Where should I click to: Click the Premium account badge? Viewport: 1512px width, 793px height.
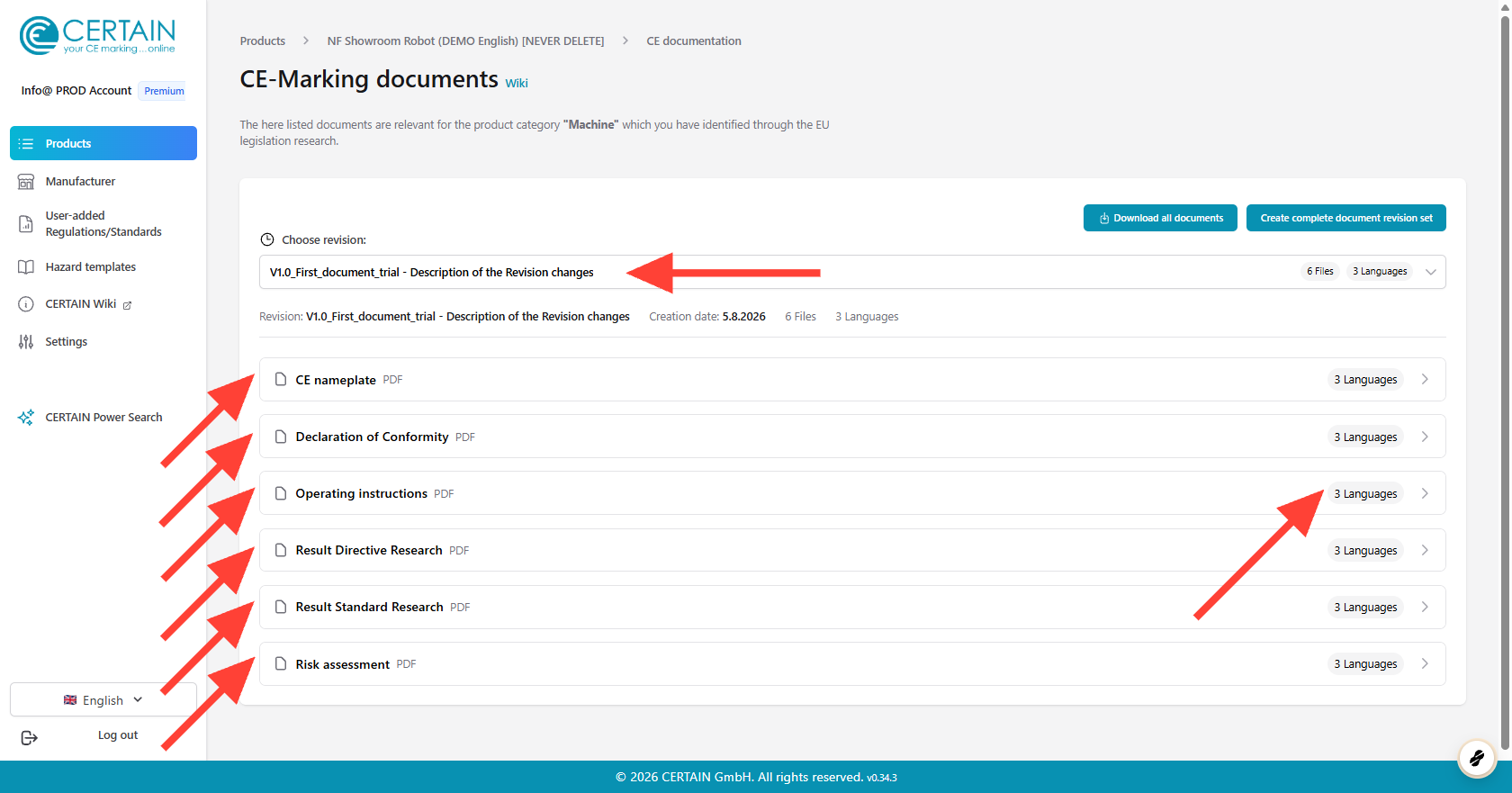164,91
